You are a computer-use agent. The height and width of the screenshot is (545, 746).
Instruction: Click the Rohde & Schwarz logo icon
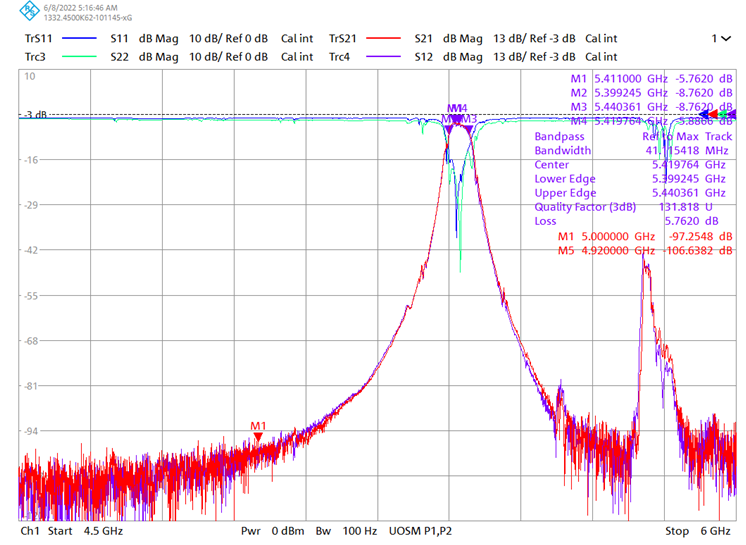[29, 11]
